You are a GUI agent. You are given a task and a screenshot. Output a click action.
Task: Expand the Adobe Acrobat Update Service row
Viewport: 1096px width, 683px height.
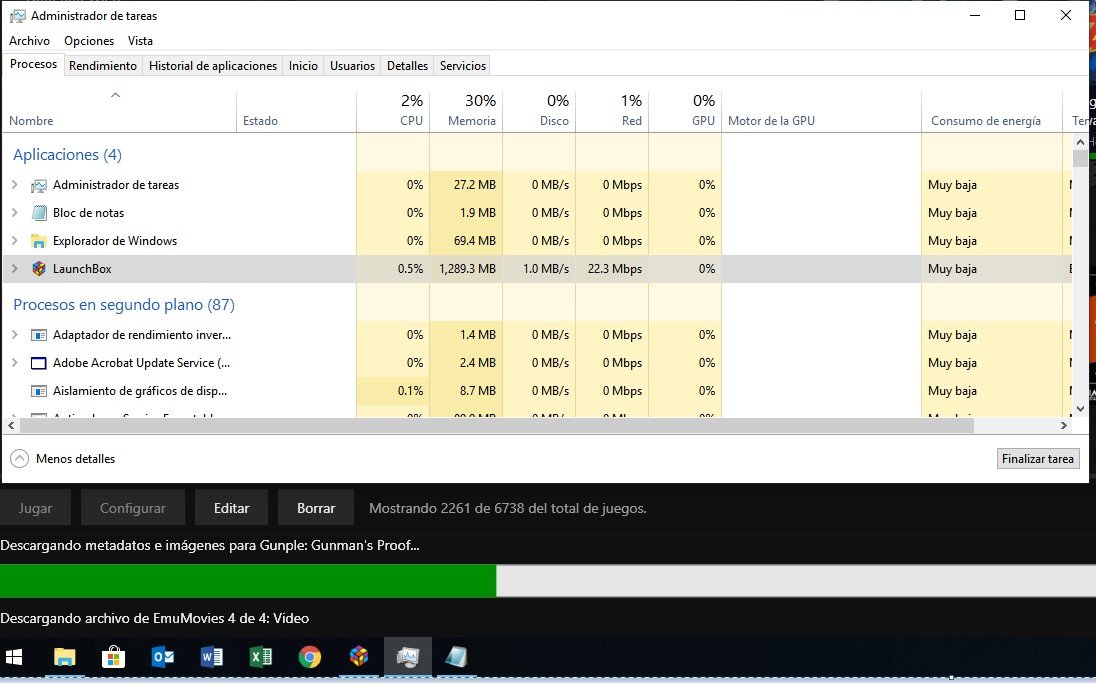pyautogui.click(x=15, y=363)
